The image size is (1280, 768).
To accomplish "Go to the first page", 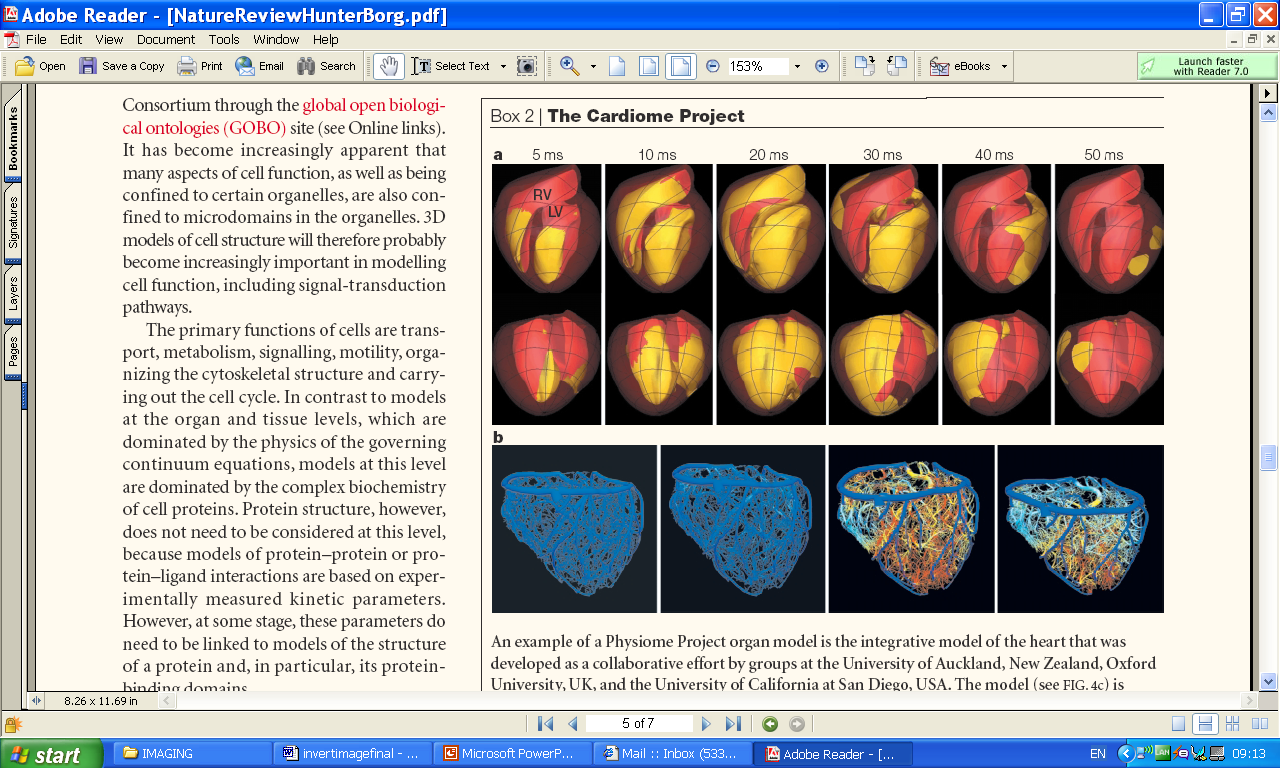I will tap(545, 724).
